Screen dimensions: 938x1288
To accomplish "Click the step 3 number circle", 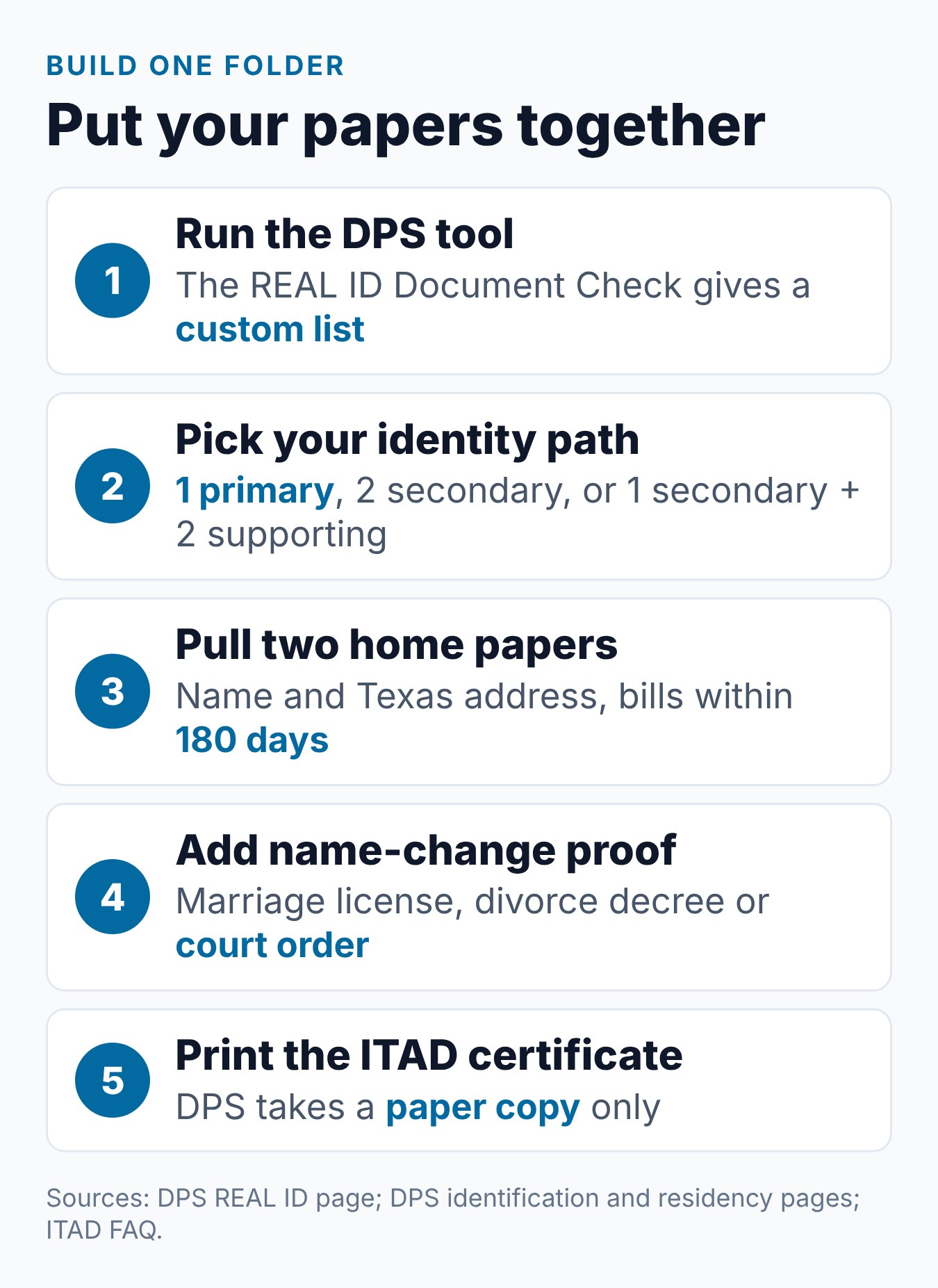I will pyautogui.click(x=113, y=692).
